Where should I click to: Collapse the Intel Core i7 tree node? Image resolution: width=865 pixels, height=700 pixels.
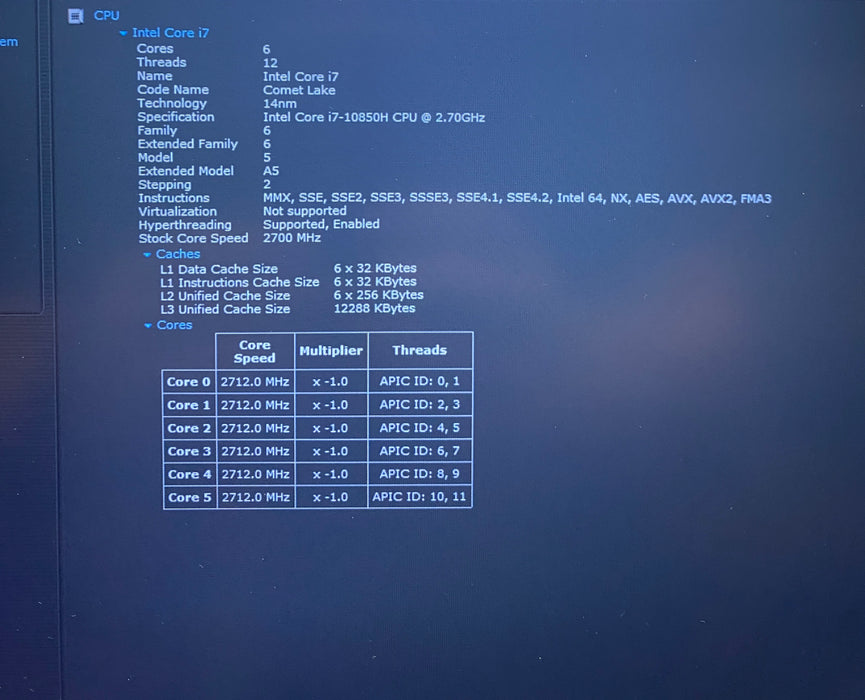coord(123,33)
